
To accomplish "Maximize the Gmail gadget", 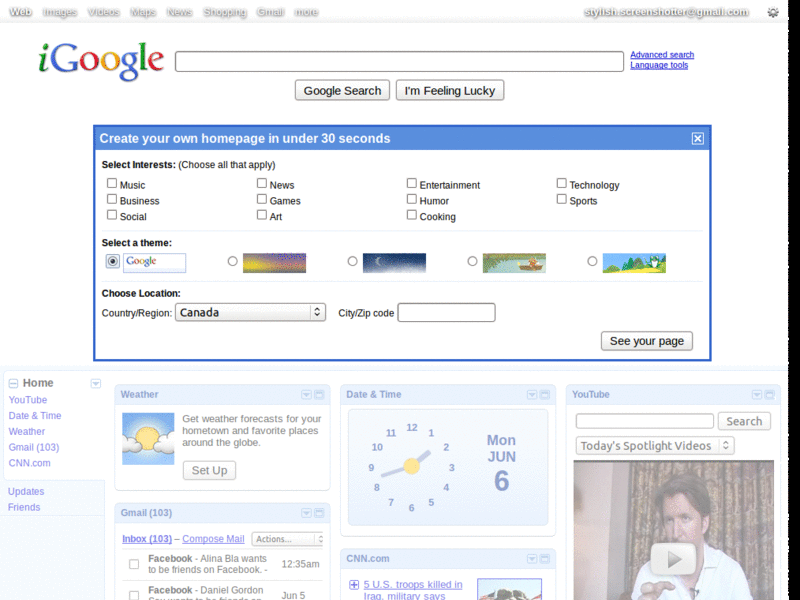I will (319, 513).
